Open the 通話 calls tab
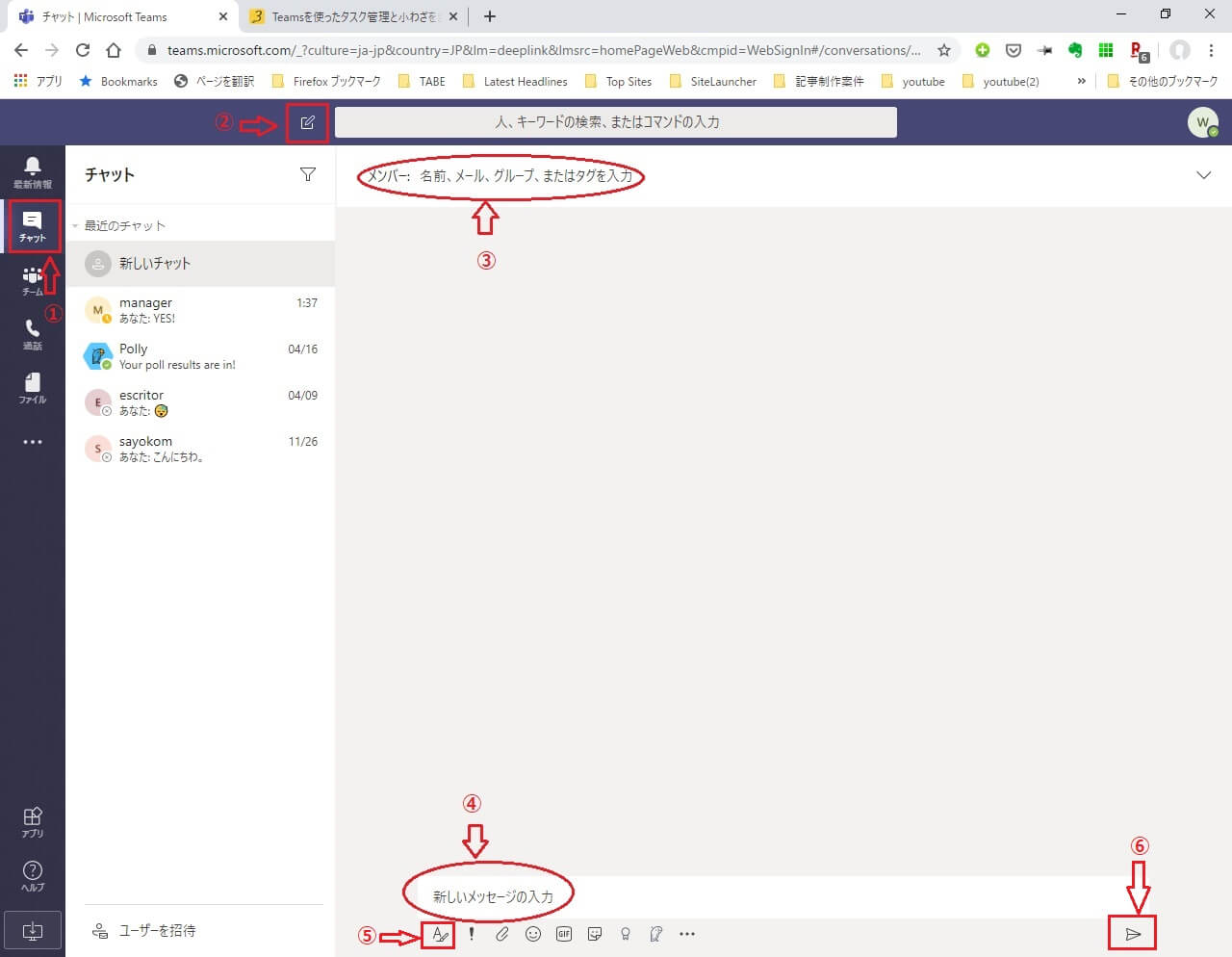 33,334
